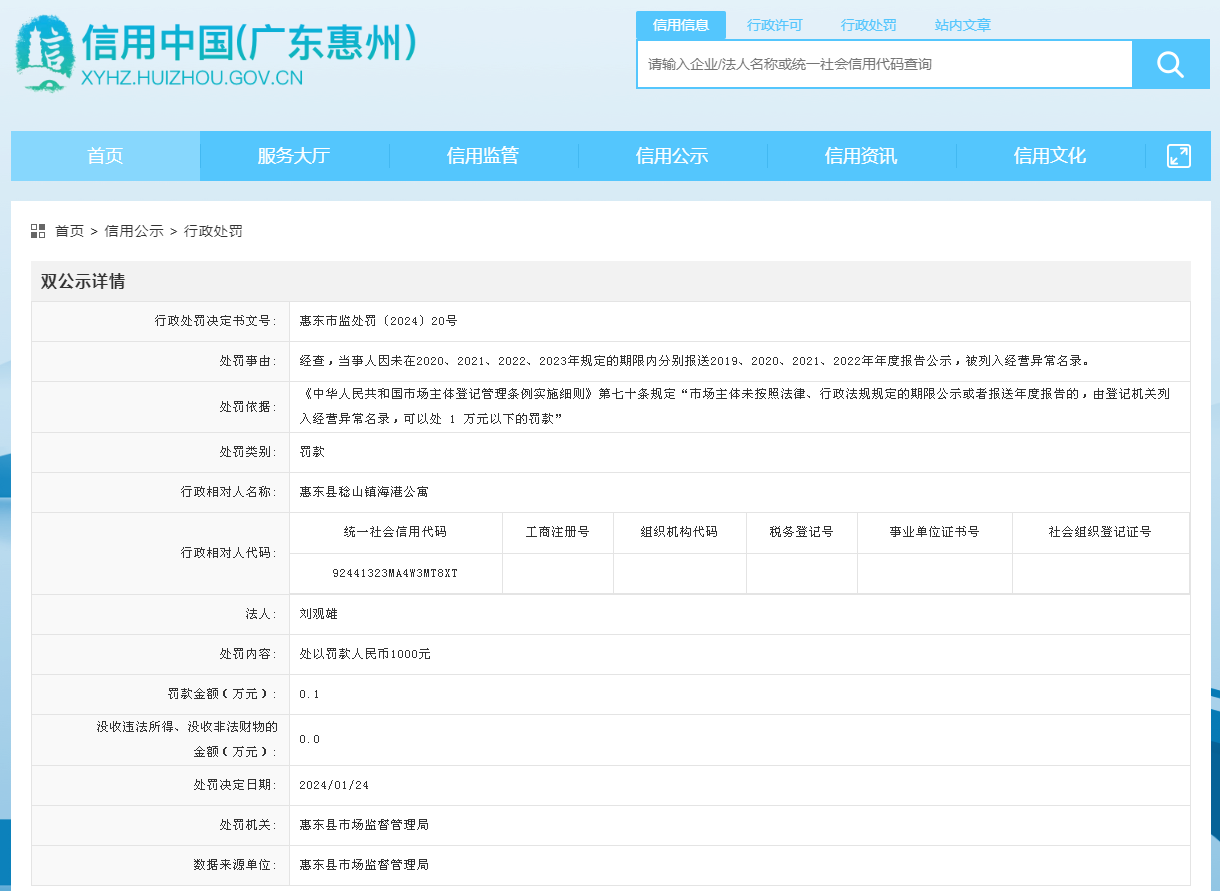1220x891 pixels.
Task: Click the 工商注册号 column header
Action: tap(558, 532)
